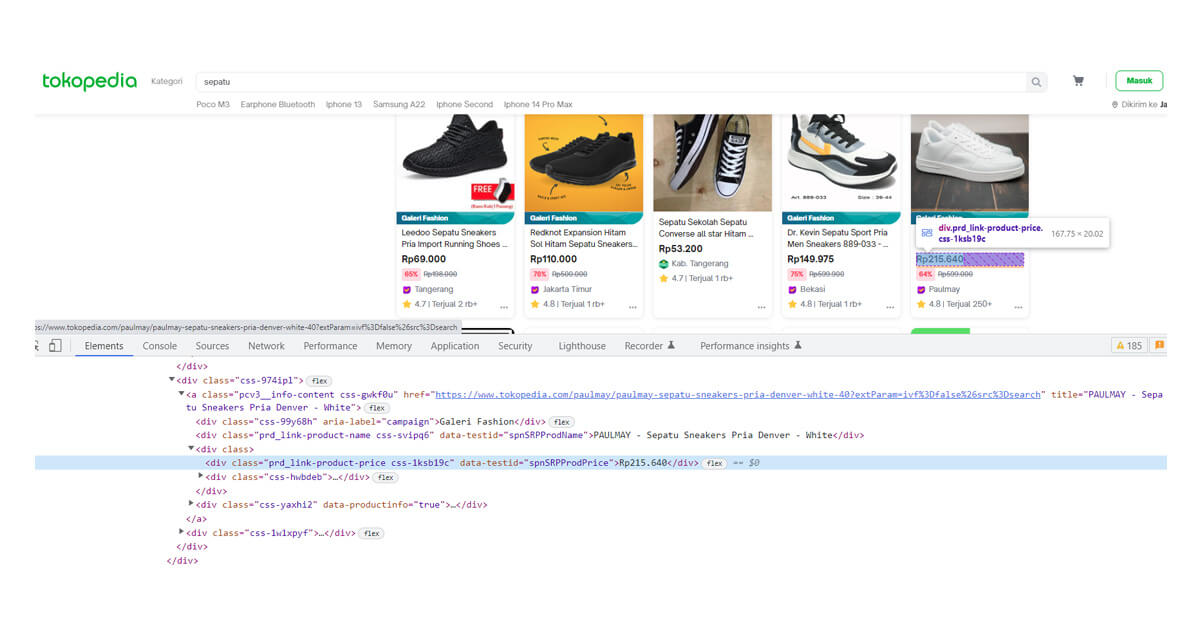The image size is (1202, 634).
Task: Open three-dot menu on Converse all star card
Action: [761, 307]
